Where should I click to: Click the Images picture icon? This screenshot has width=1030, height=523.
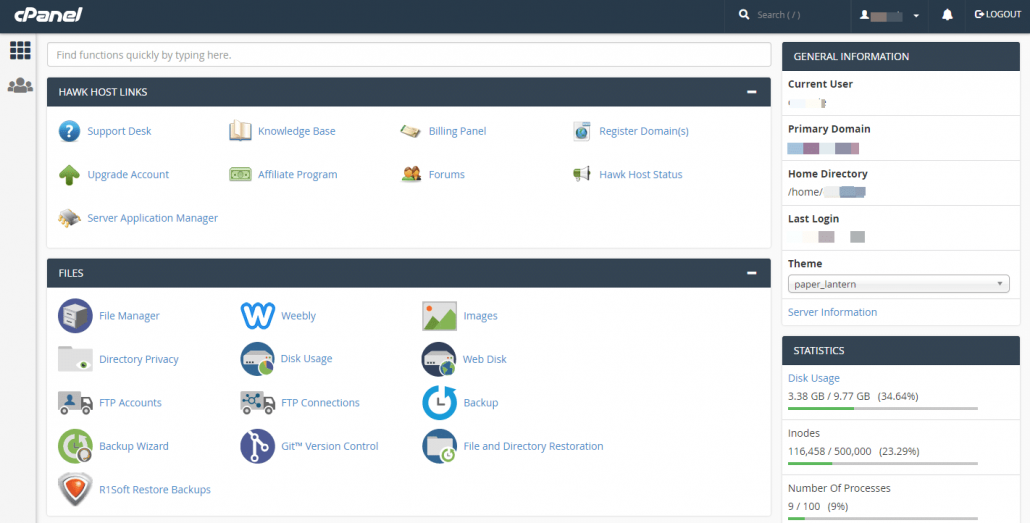439,316
